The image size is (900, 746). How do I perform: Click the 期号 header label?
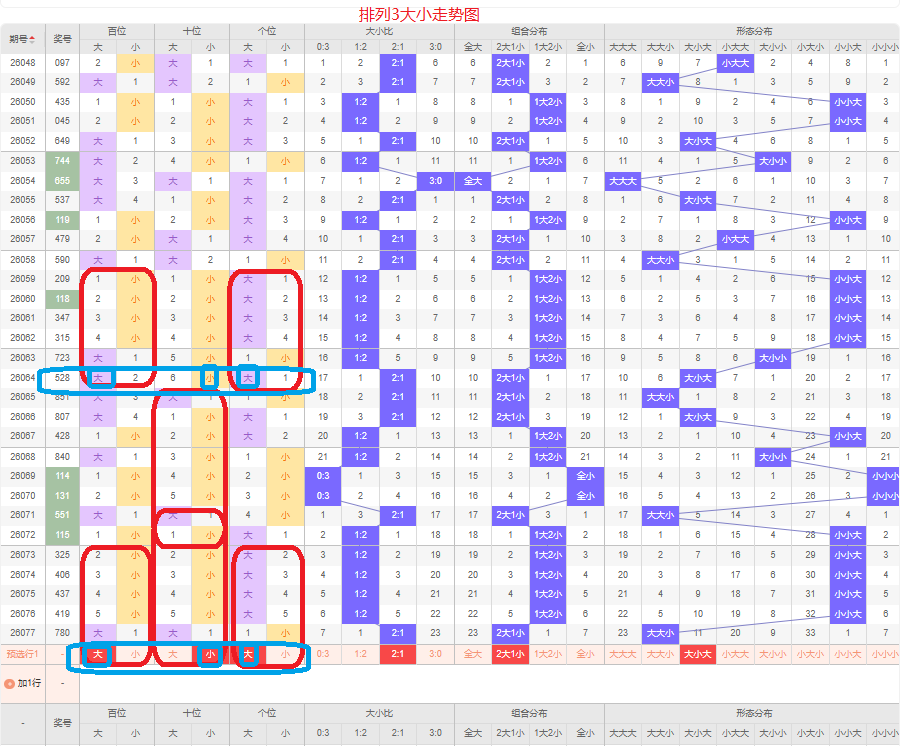coord(18,39)
